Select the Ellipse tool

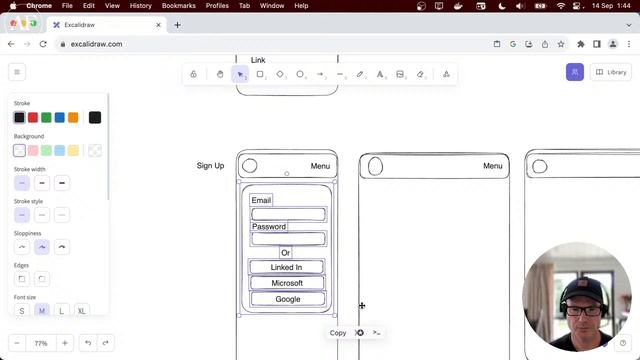pos(300,74)
